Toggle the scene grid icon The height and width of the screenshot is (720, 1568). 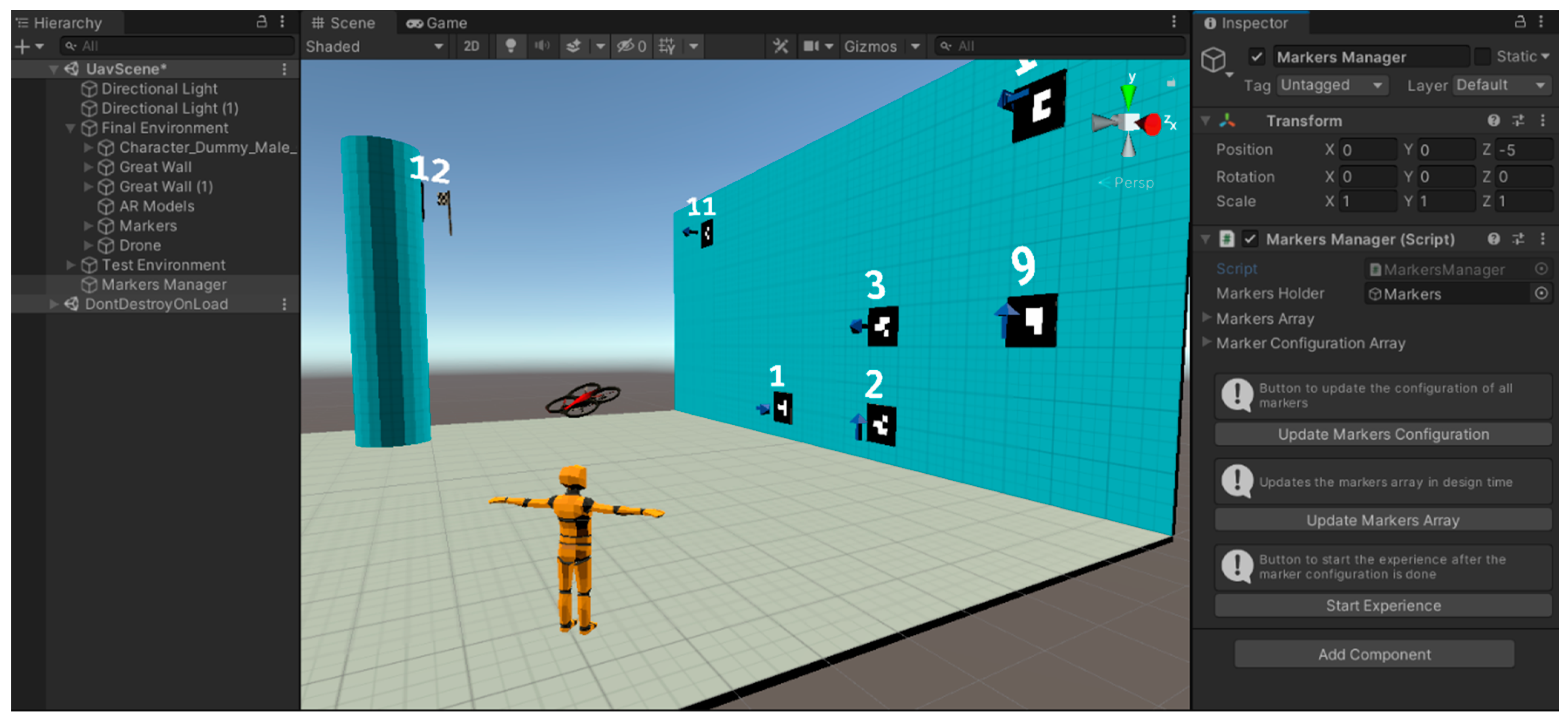[x=666, y=46]
